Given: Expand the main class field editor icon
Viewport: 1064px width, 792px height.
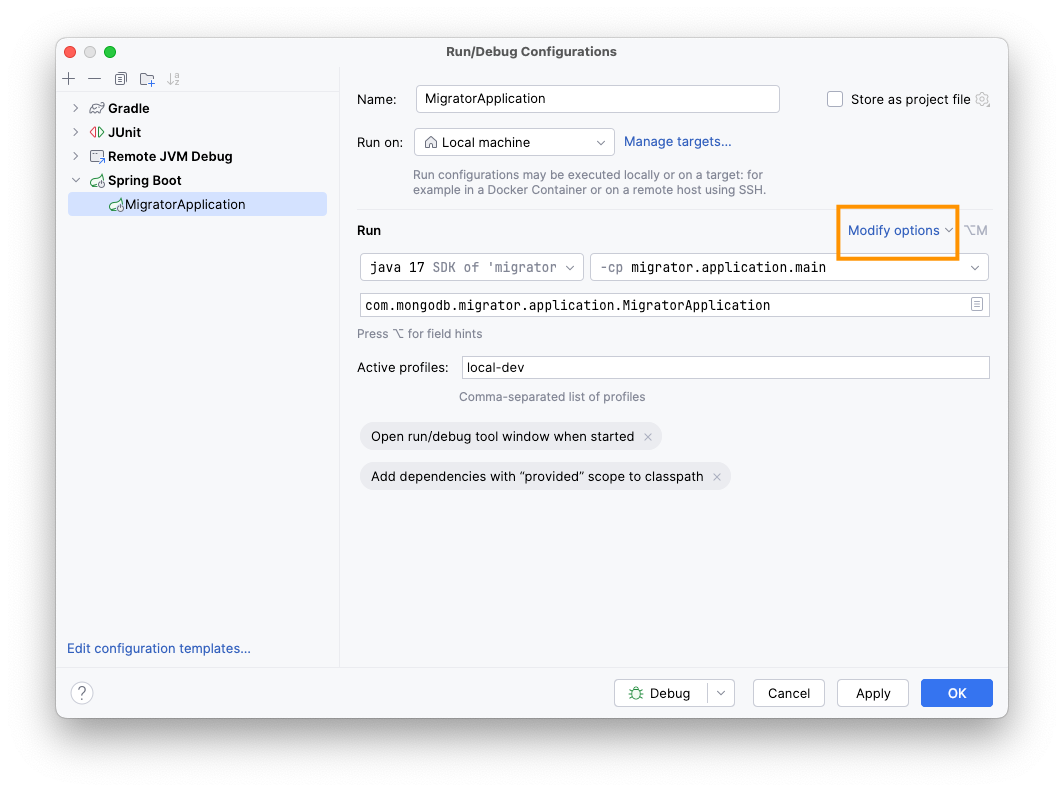Looking at the screenshot, I should click(976, 305).
